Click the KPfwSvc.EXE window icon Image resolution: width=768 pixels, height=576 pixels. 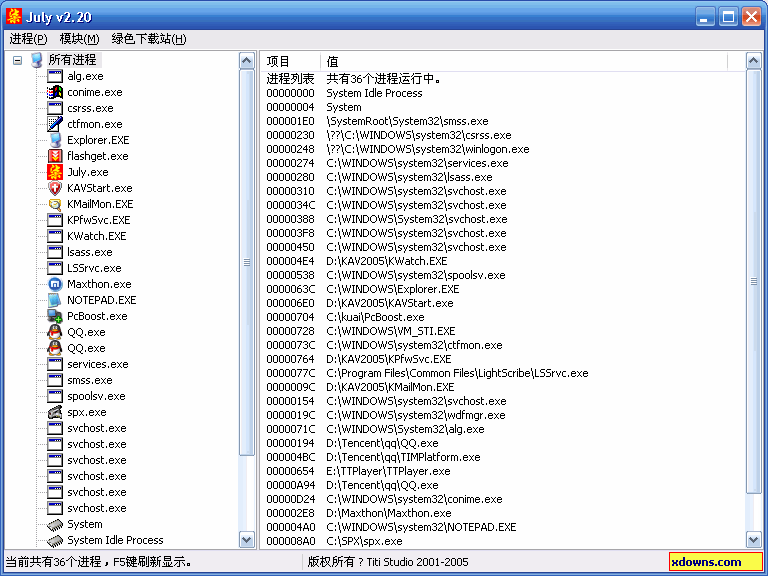click(x=55, y=220)
